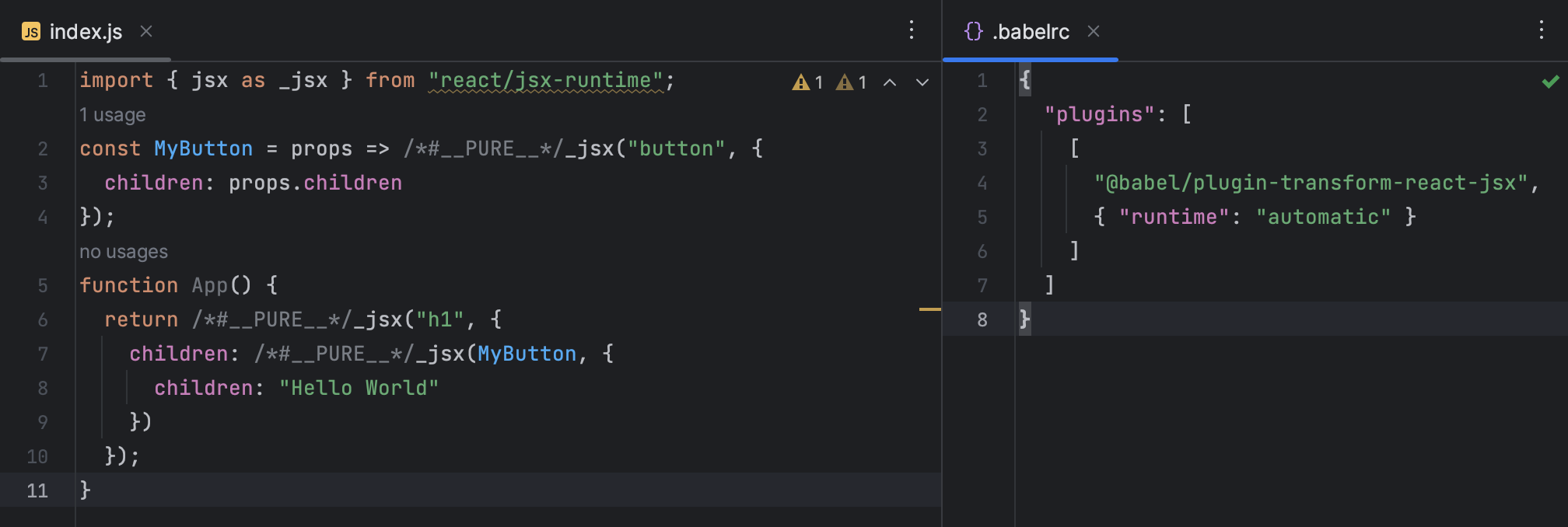Click the MyButton constant declaration
1568x527 pixels.
(x=203, y=148)
